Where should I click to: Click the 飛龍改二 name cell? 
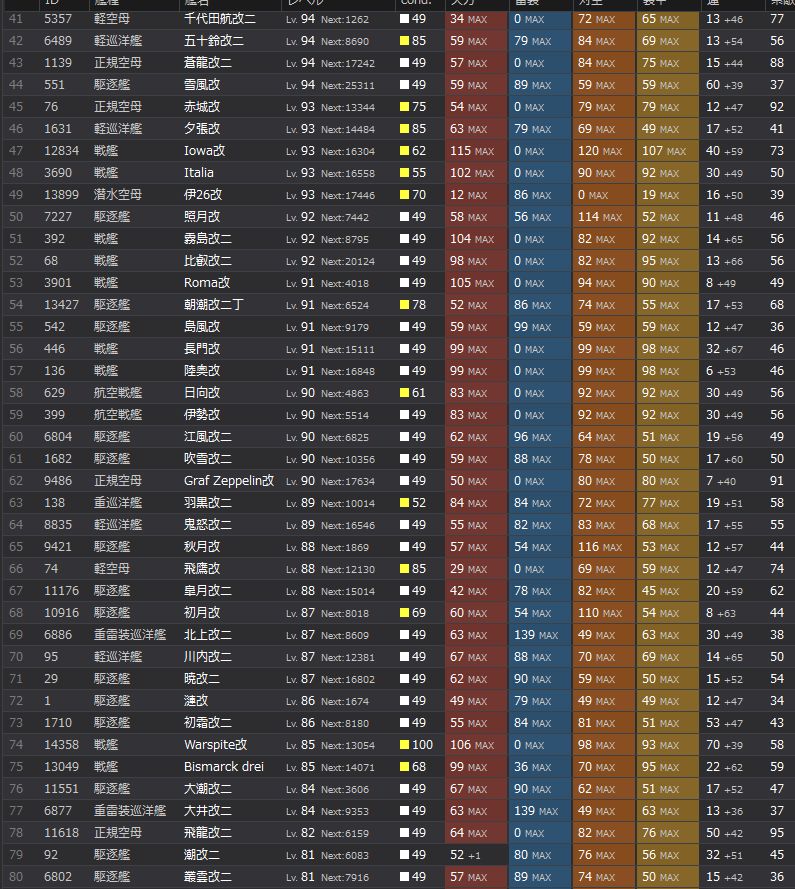click(x=208, y=833)
